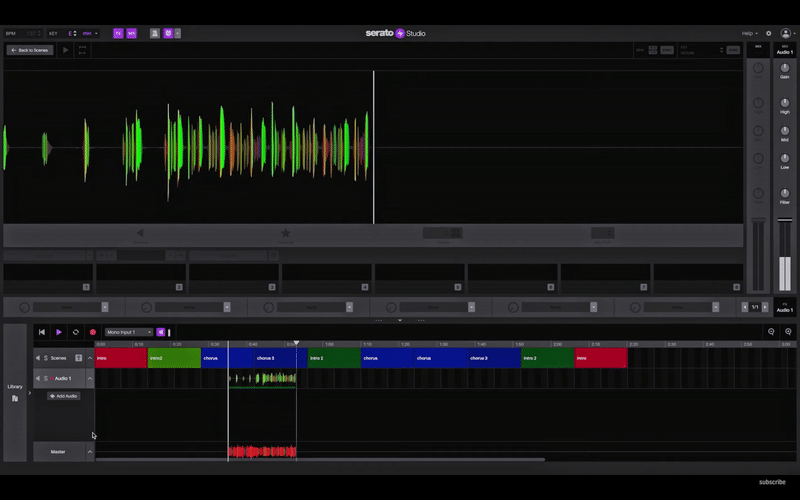Click the red Record button
800x500 pixels.
(x=93, y=332)
